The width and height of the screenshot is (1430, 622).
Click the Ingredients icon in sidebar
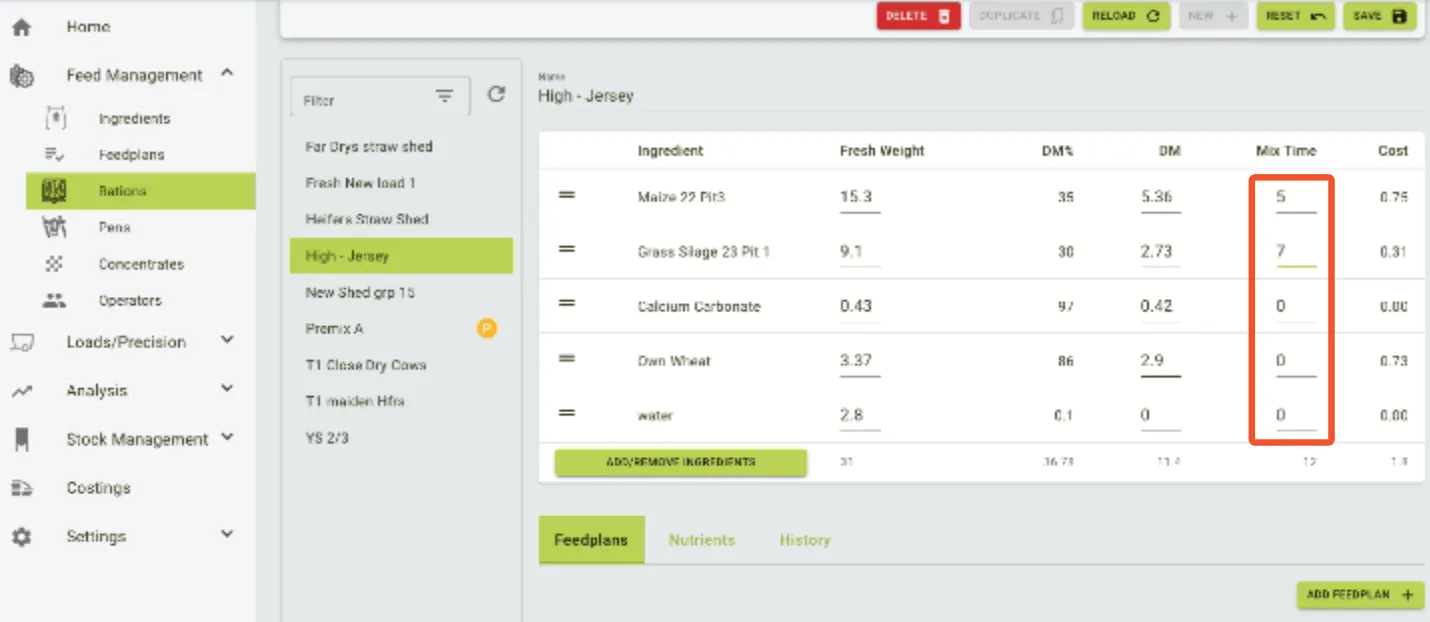(x=56, y=118)
